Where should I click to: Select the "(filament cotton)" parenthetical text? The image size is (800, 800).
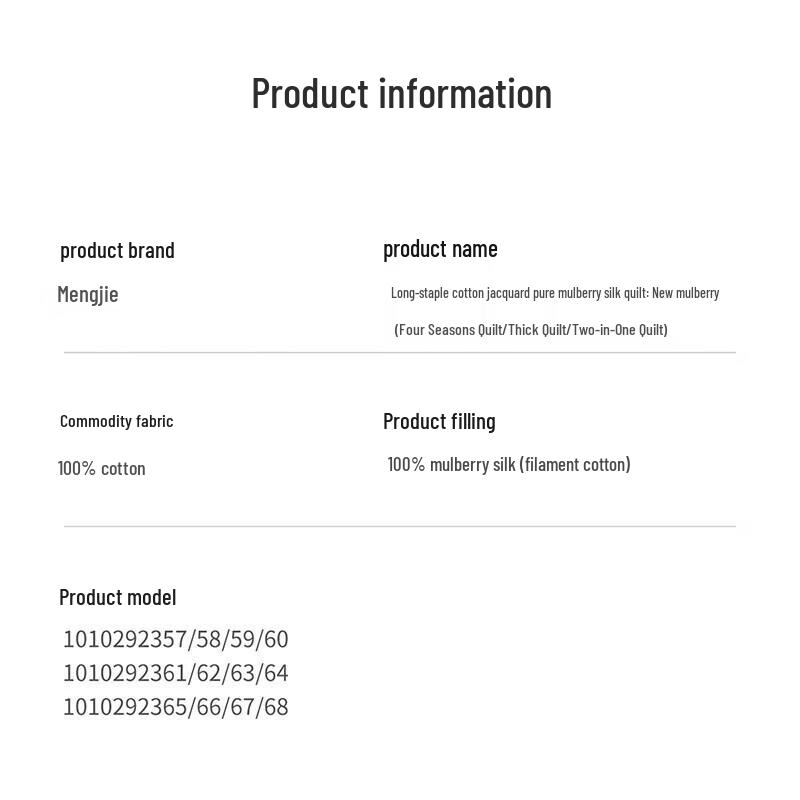pyautogui.click(x=575, y=464)
